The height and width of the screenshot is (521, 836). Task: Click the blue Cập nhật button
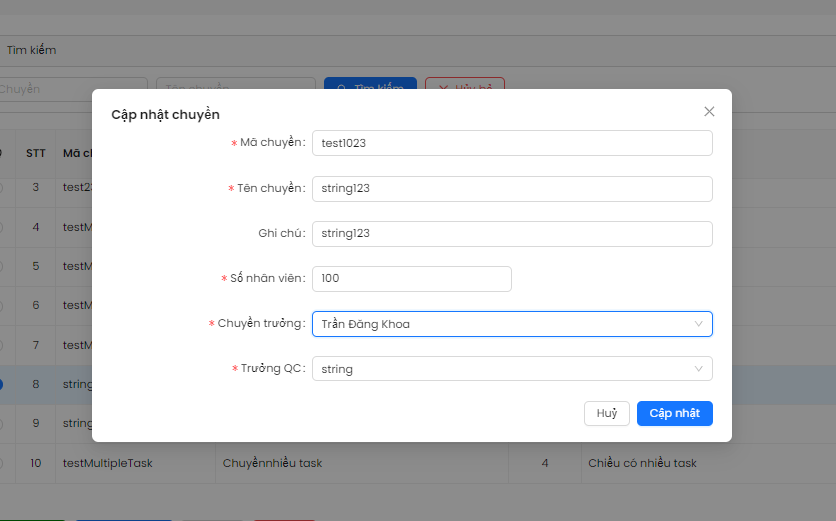[674, 413]
